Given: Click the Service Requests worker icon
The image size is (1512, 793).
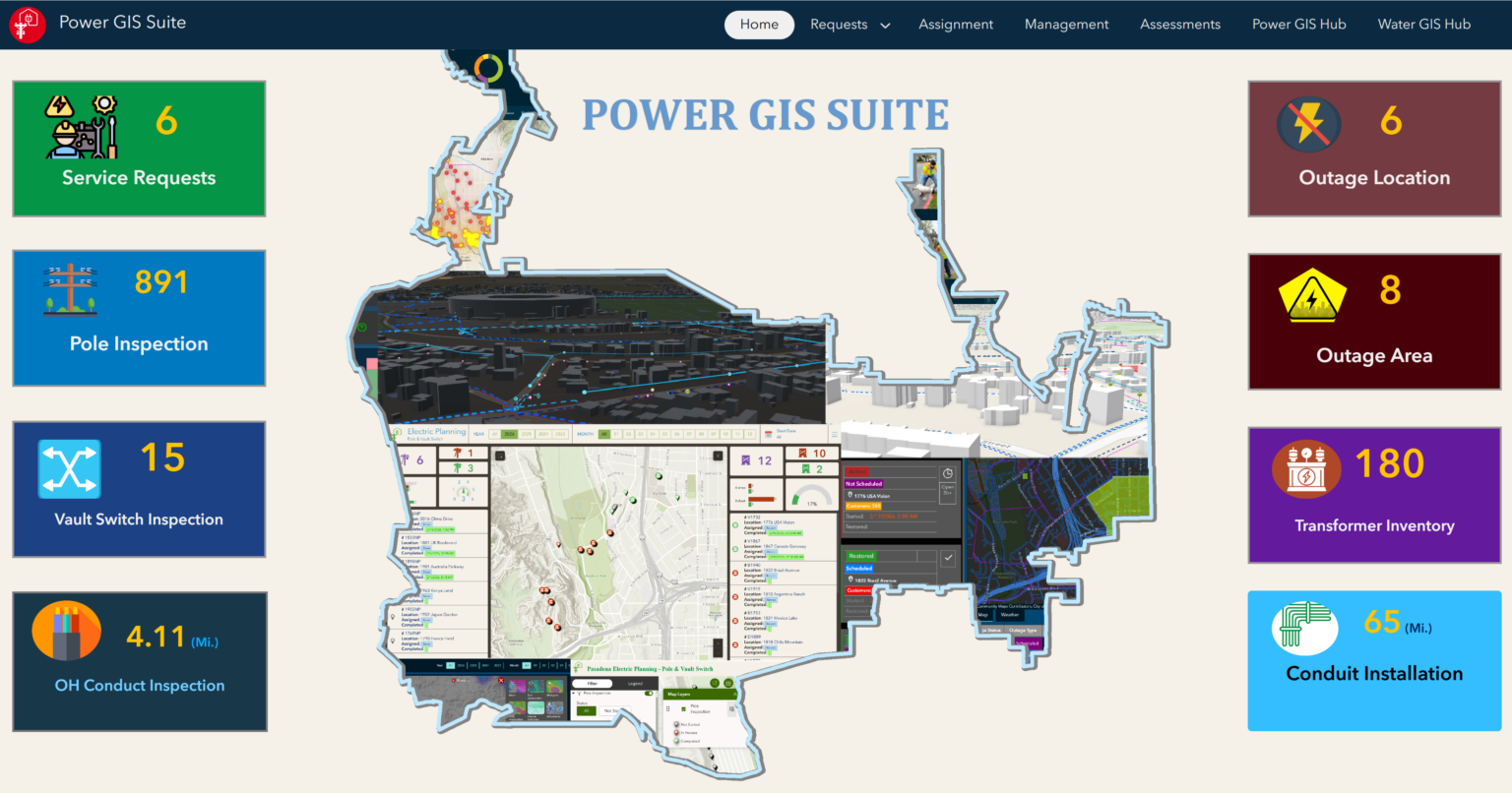Looking at the screenshot, I should [82, 127].
